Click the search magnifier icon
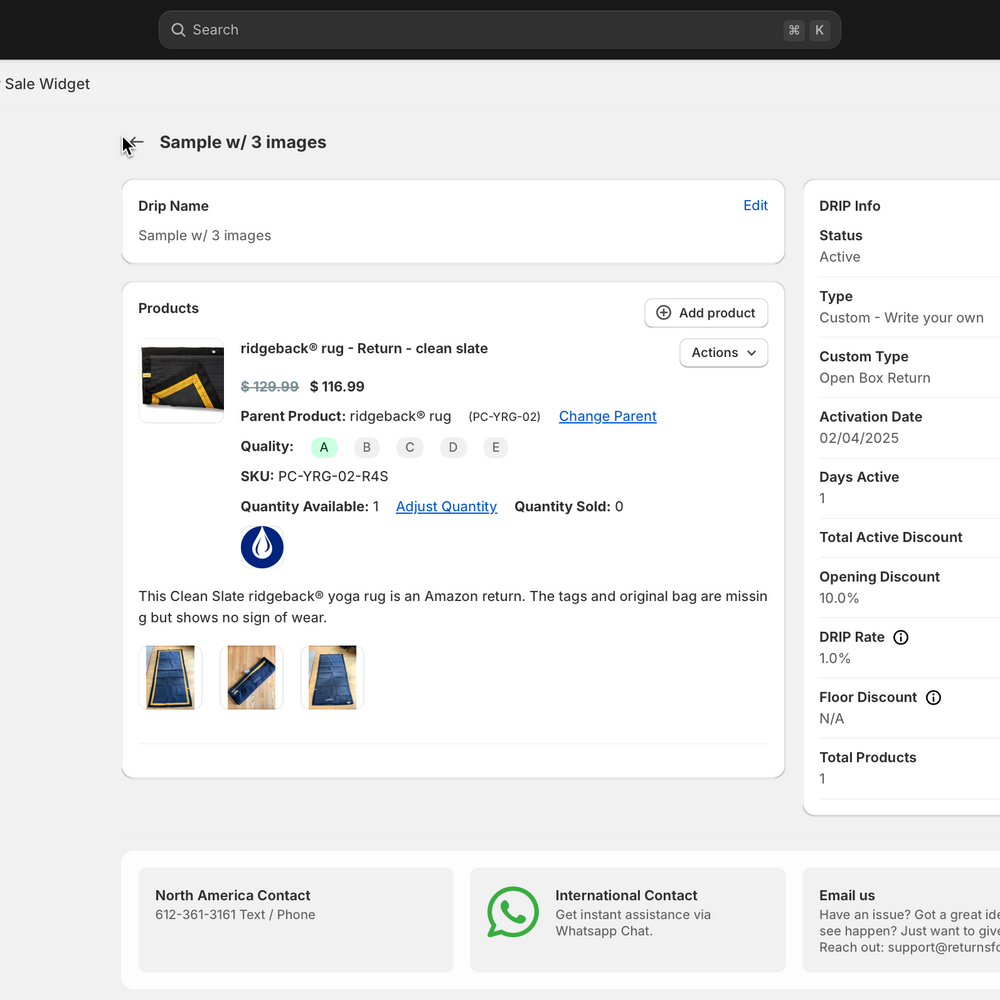The width and height of the screenshot is (1000, 1000). click(178, 30)
